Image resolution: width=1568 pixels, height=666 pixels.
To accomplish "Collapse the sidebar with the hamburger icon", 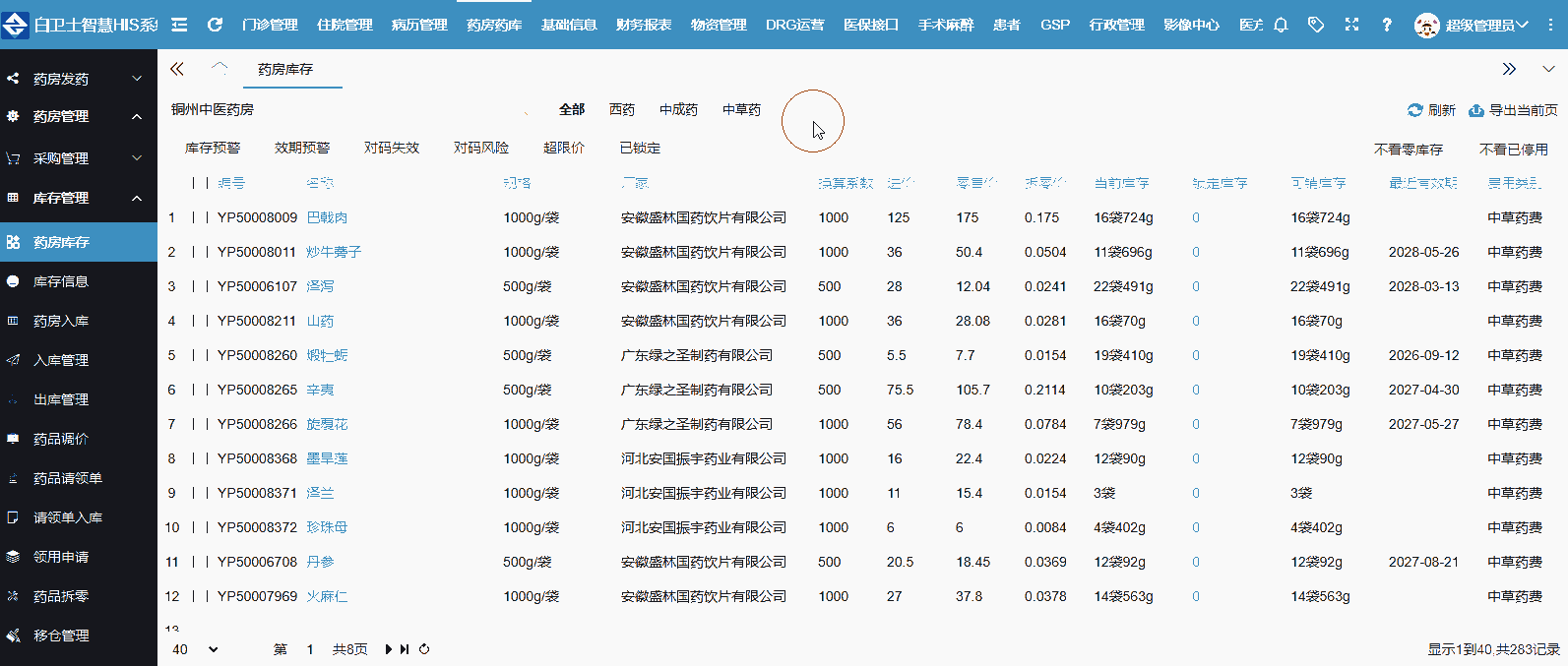I will (179, 25).
